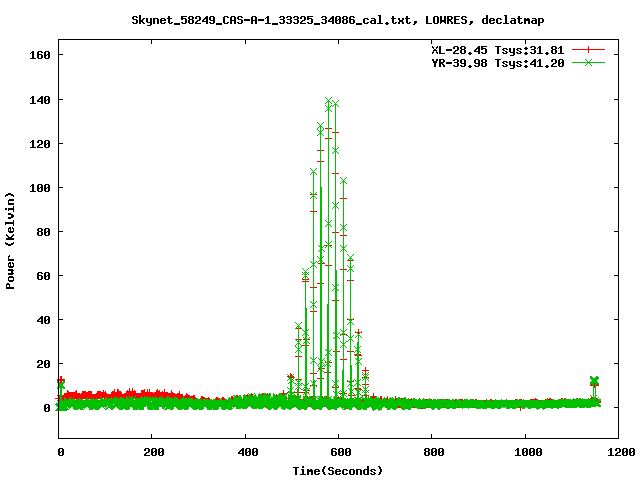Click the Time(Seconds) x-axis label

338,471
